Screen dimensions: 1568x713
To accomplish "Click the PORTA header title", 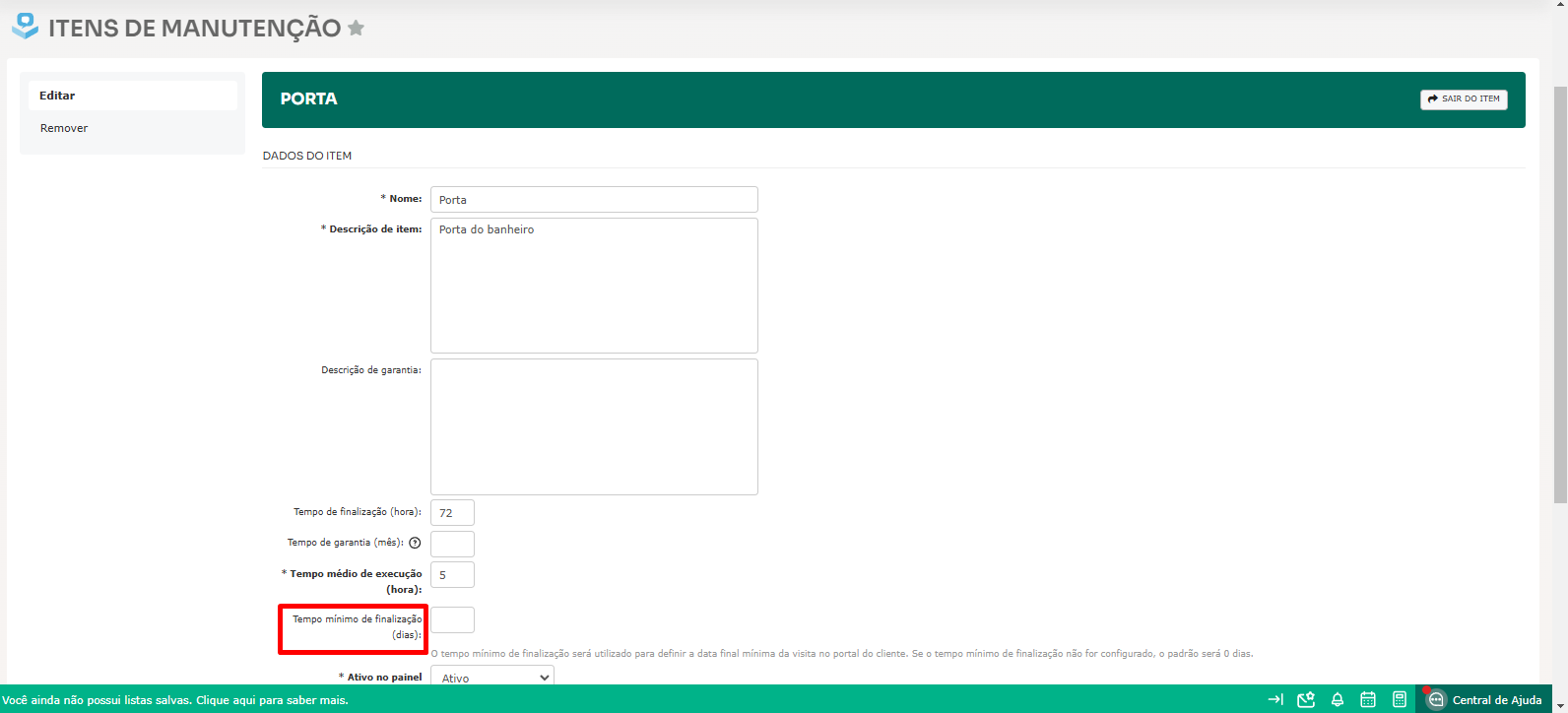I will coord(308,98).
